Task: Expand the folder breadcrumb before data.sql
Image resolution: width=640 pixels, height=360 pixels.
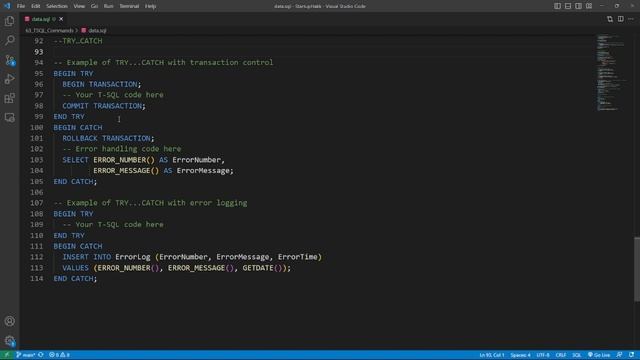Action: pos(49,31)
